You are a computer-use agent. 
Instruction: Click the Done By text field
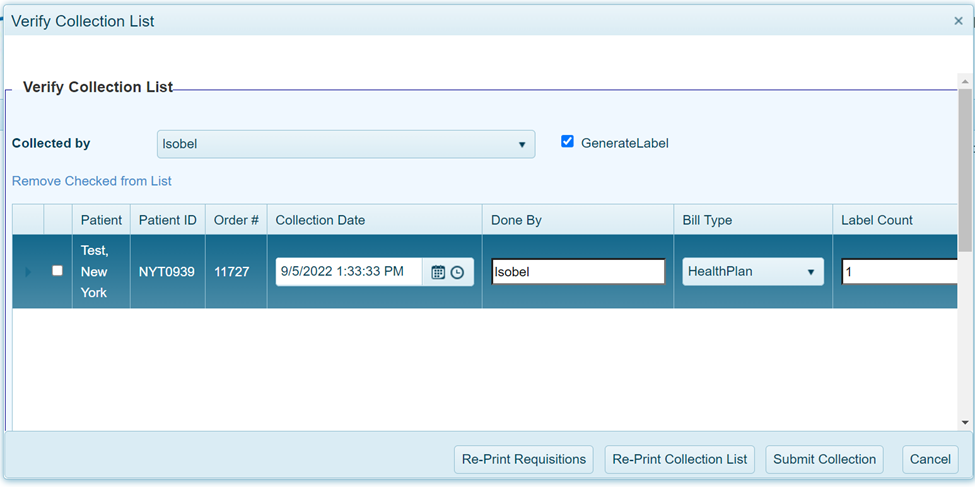(x=578, y=272)
